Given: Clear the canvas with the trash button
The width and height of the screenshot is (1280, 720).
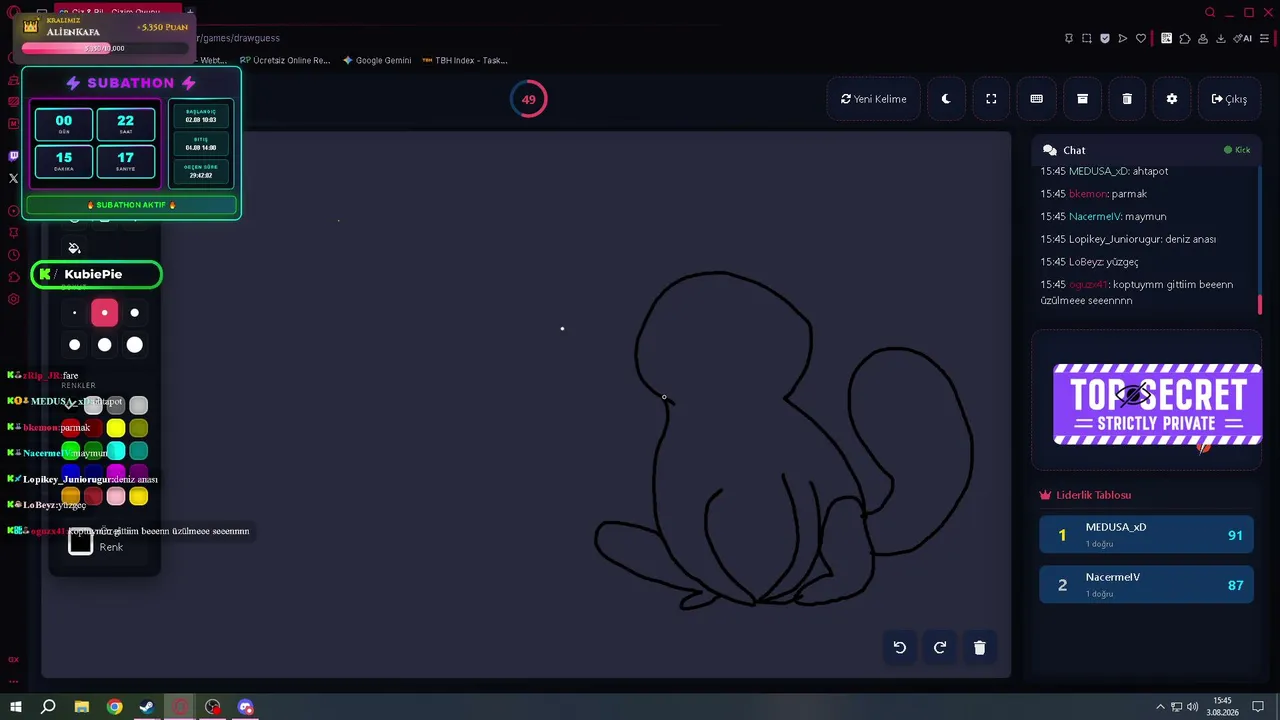Looking at the screenshot, I should pyautogui.click(x=980, y=647).
